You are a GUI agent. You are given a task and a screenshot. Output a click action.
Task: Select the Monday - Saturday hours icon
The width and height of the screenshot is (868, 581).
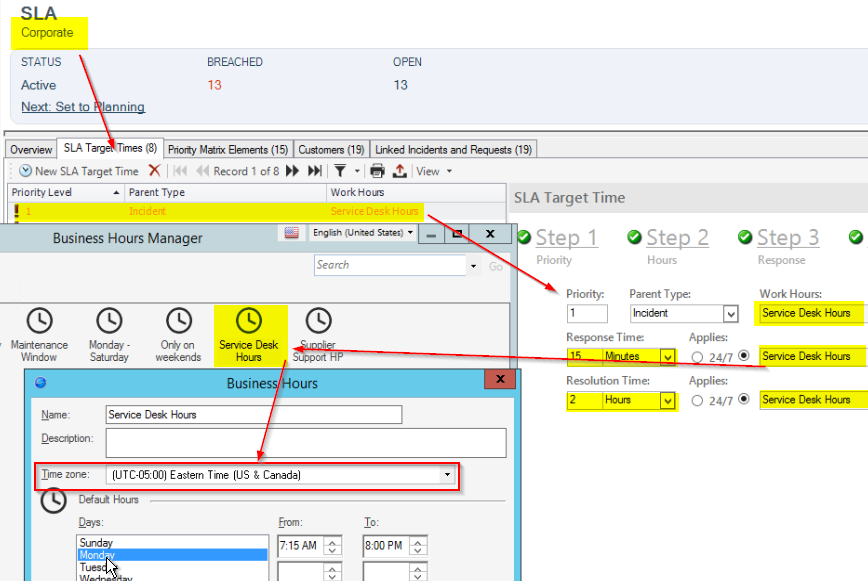[x=108, y=322]
